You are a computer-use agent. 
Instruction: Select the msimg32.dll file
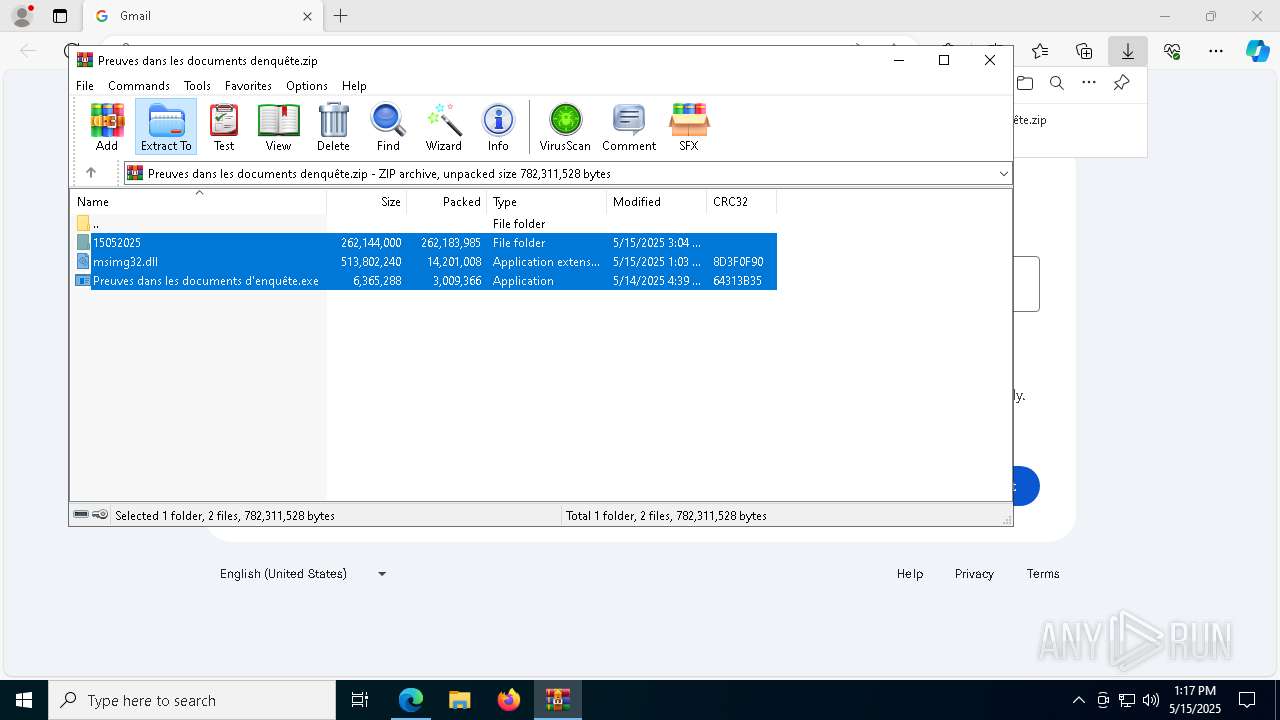(x=425, y=262)
